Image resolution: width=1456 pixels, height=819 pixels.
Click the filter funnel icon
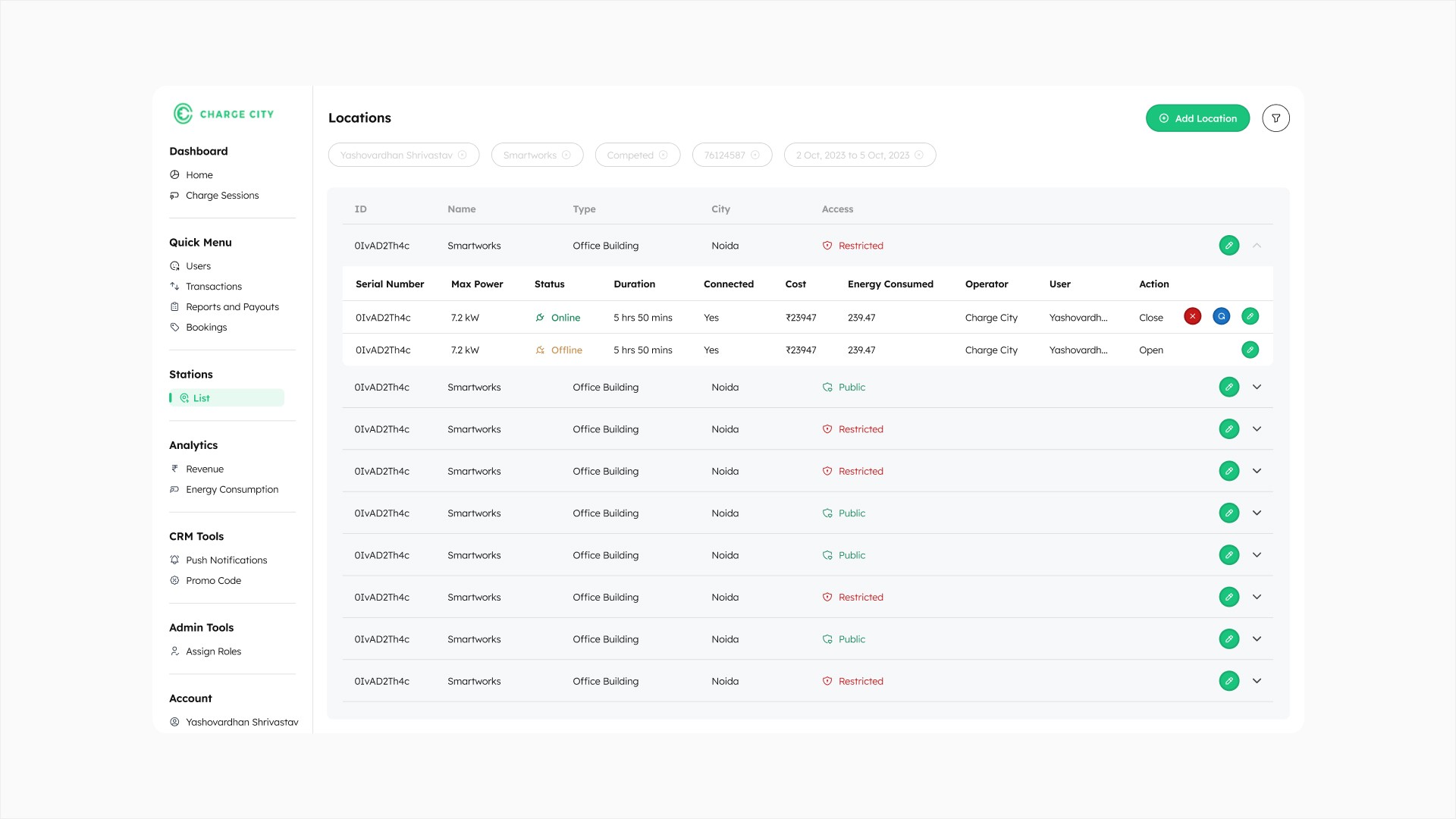(1276, 118)
